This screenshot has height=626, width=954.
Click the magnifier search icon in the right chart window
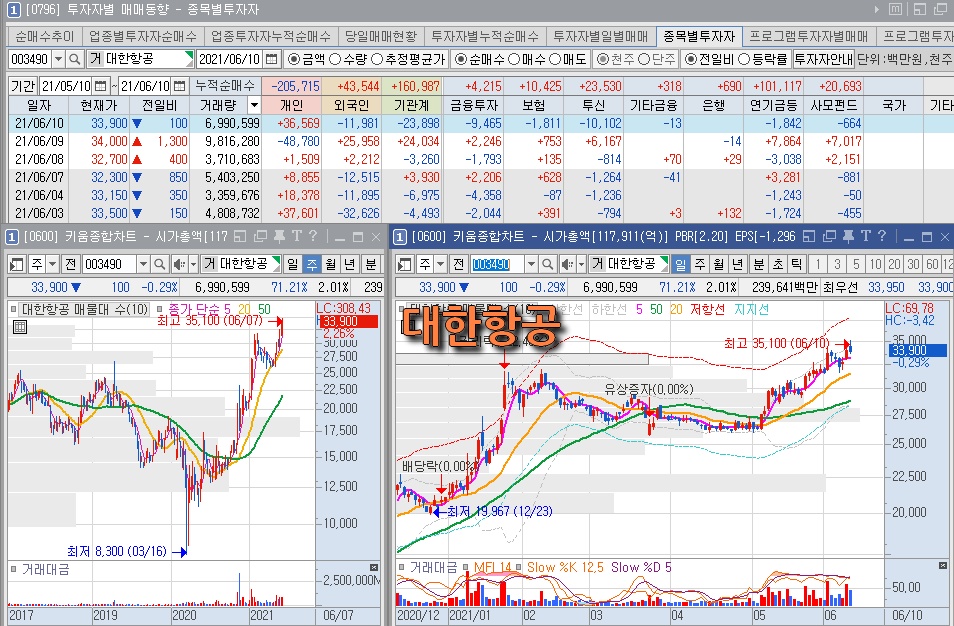pyautogui.click(x=548, y=264)
